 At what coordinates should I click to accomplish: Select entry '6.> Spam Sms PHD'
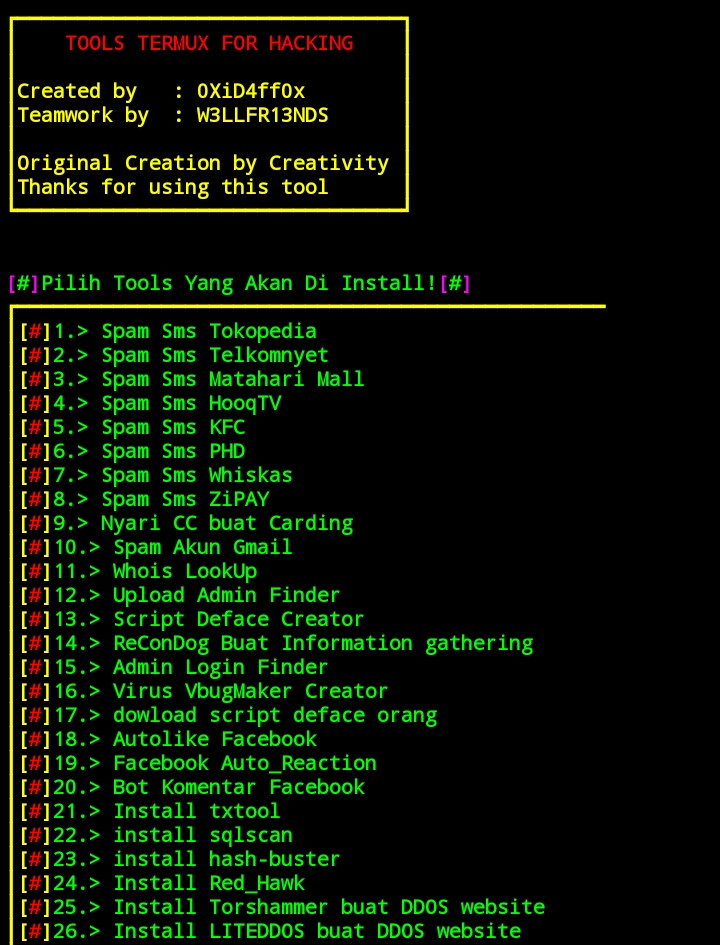pos(133,451)
